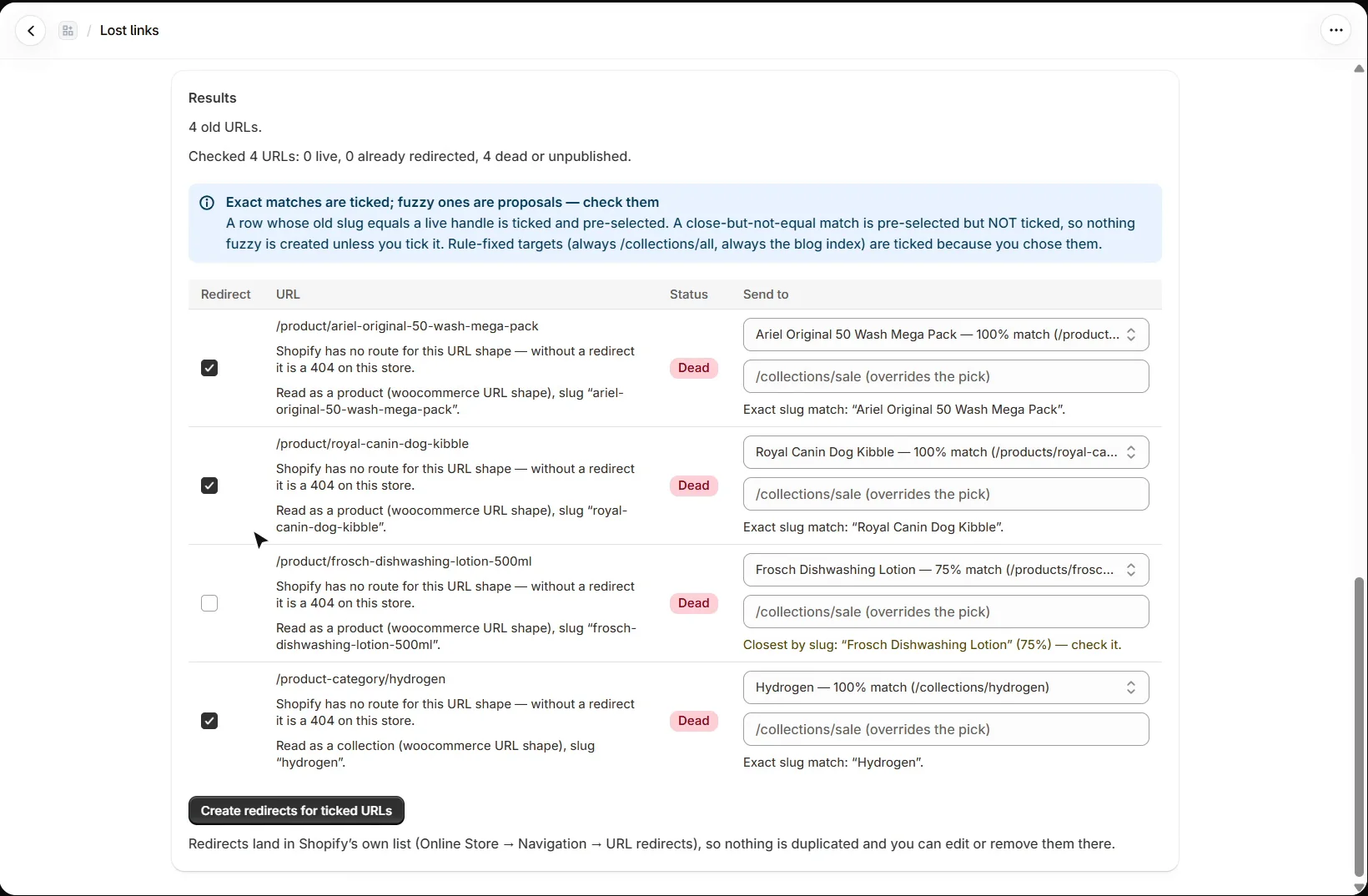
Task: Open the Hydrogen 100% match dropdown
Action: [946, 687]
